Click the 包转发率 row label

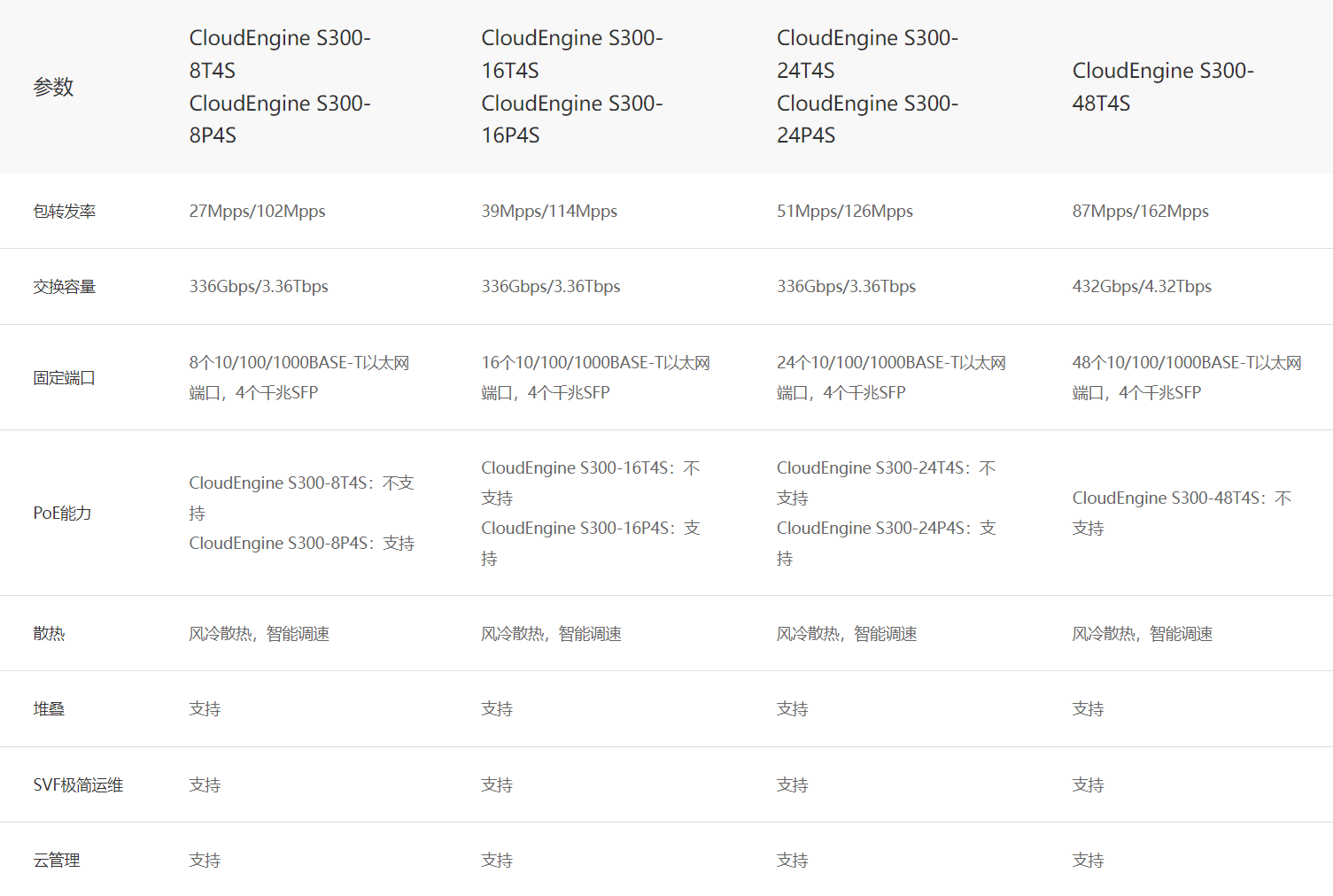click(64, 212)
